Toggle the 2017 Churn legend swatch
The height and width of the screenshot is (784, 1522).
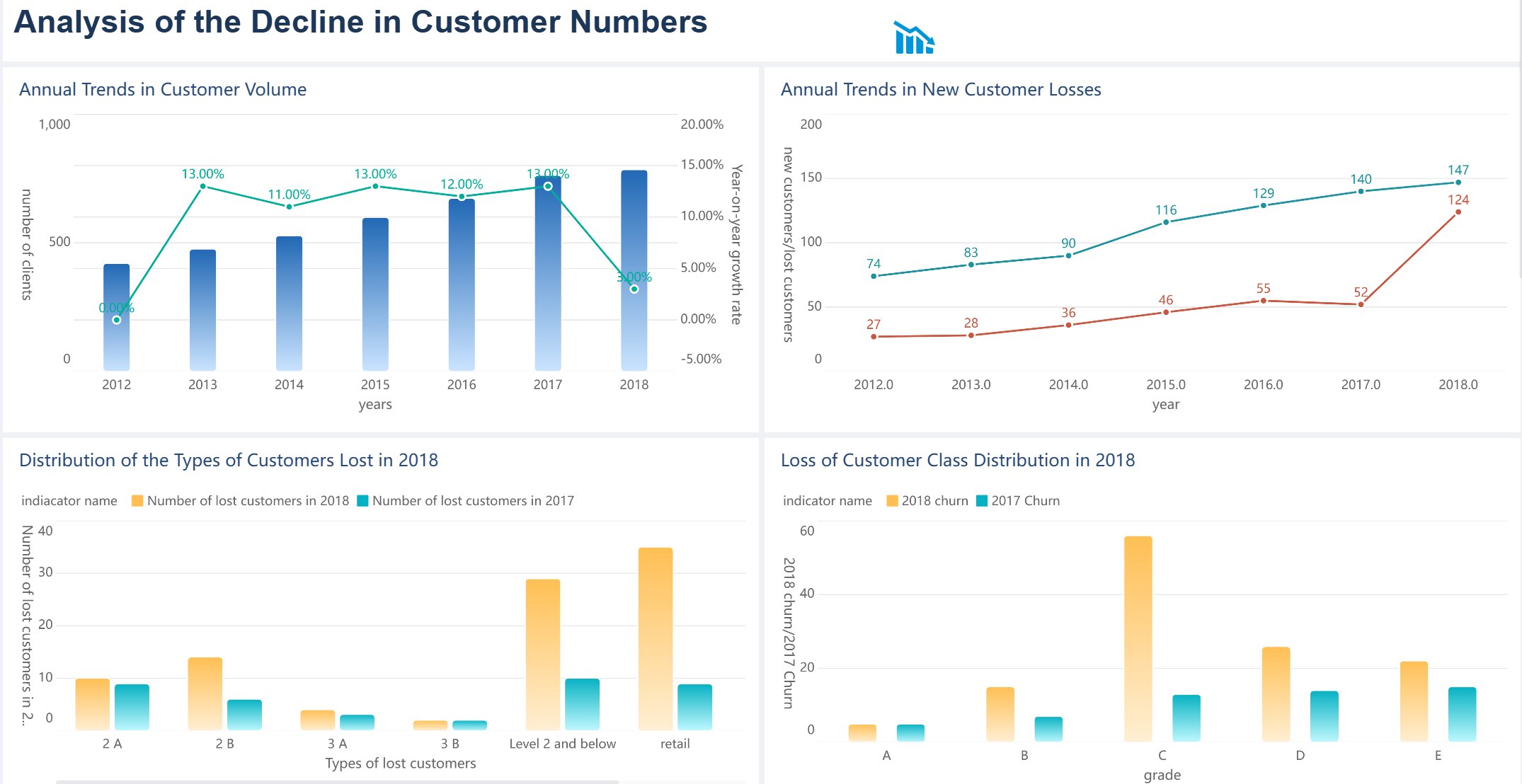[982, 501]
